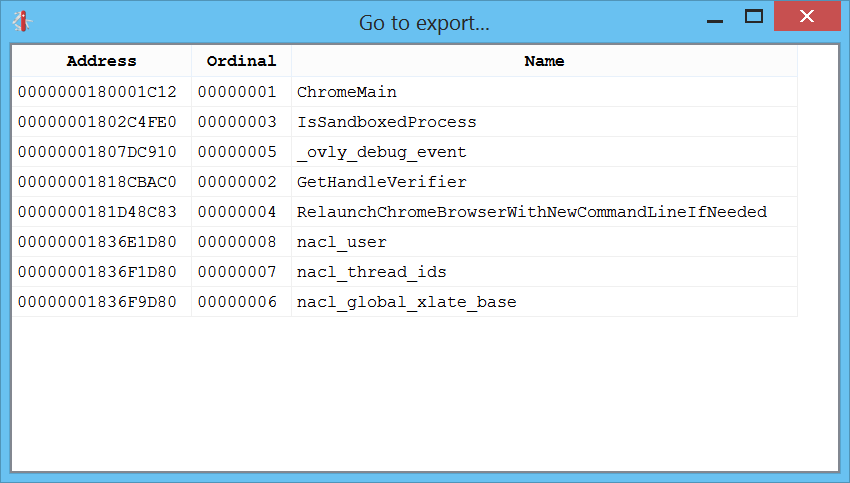Click address 0000000181D48C83
Screen dimensions: 850x483
pyautogui.click(x=97, y=212)
